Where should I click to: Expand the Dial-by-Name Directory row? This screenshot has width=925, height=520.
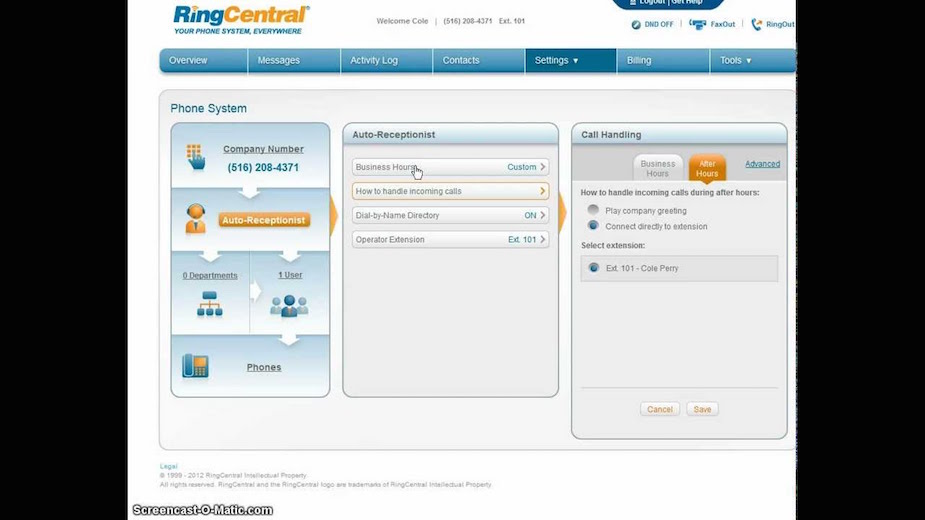[x=450, y=215]
